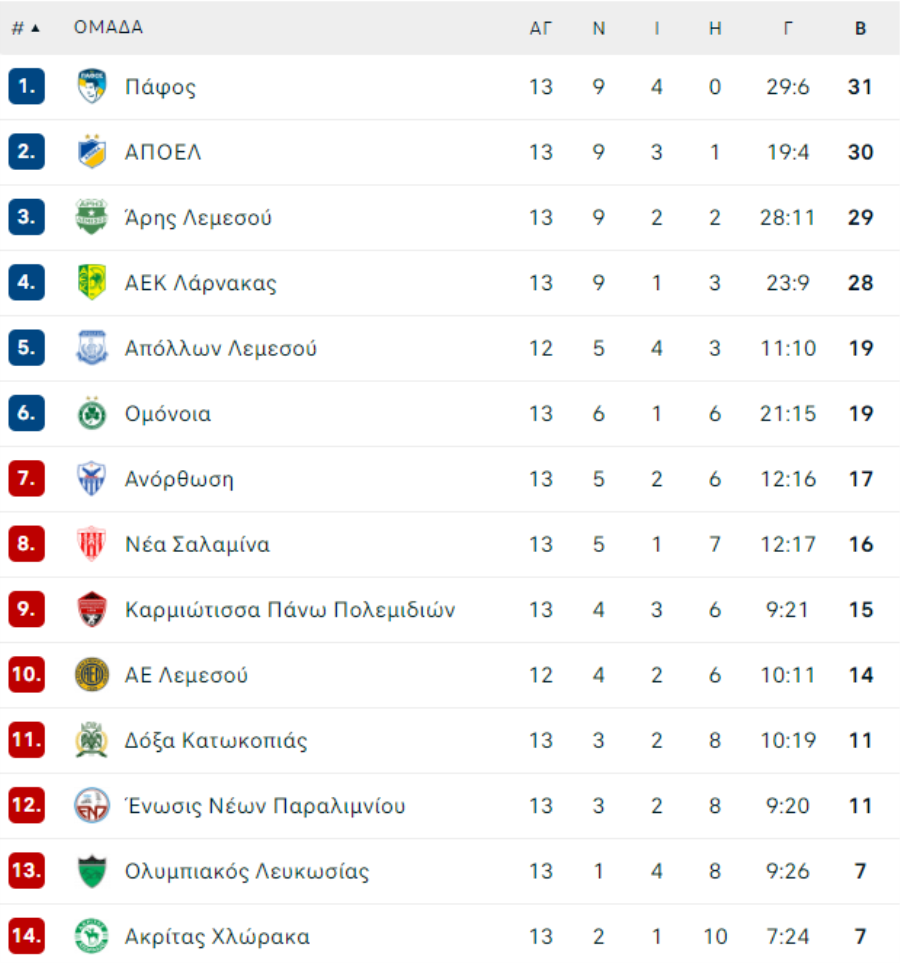Click the Πάφος team crest icon

[x=92, y=87]
